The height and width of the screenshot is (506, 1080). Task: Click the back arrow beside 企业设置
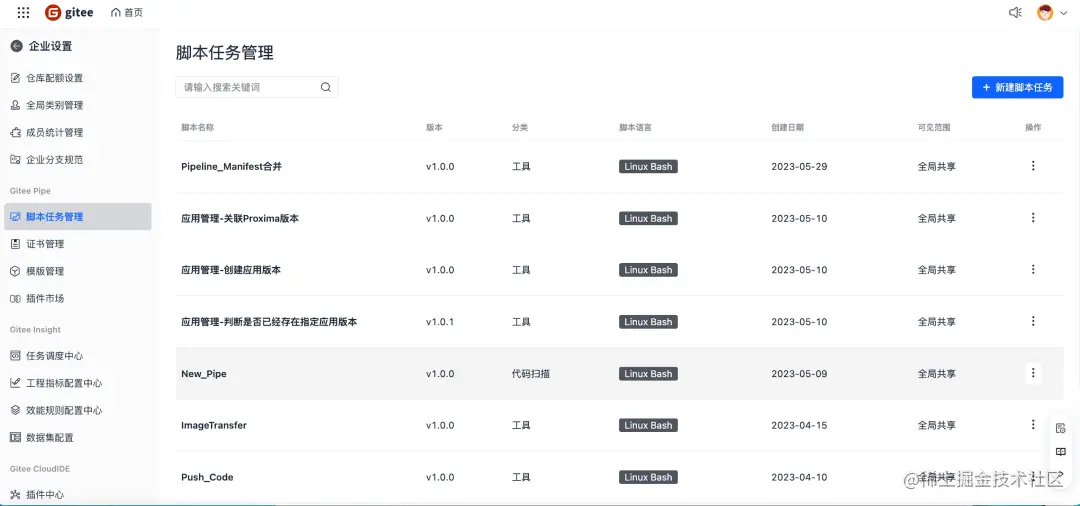[17, 46]
